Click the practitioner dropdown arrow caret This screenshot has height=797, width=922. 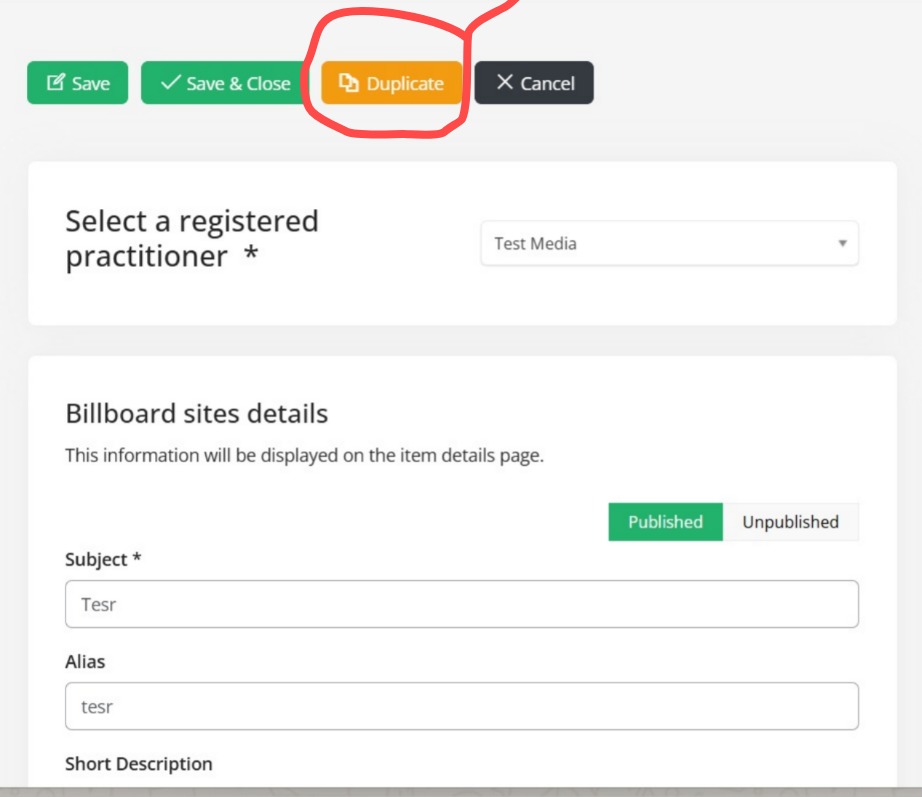tap(842, 243)
